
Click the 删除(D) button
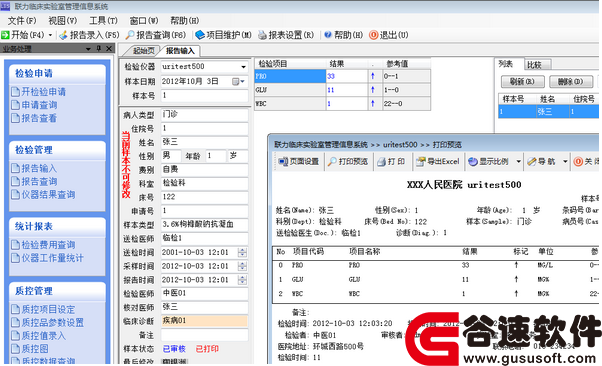571,81
